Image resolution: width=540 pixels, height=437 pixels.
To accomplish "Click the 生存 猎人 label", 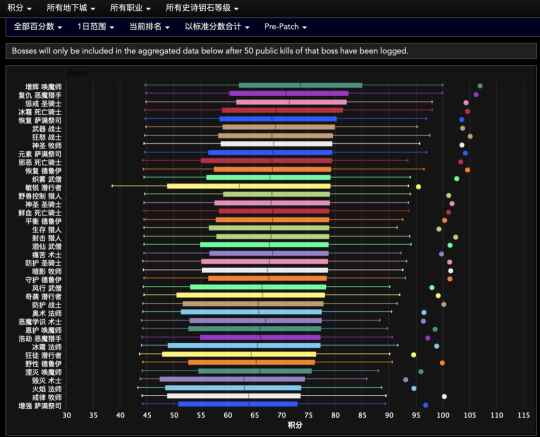I will coord(47,230).
